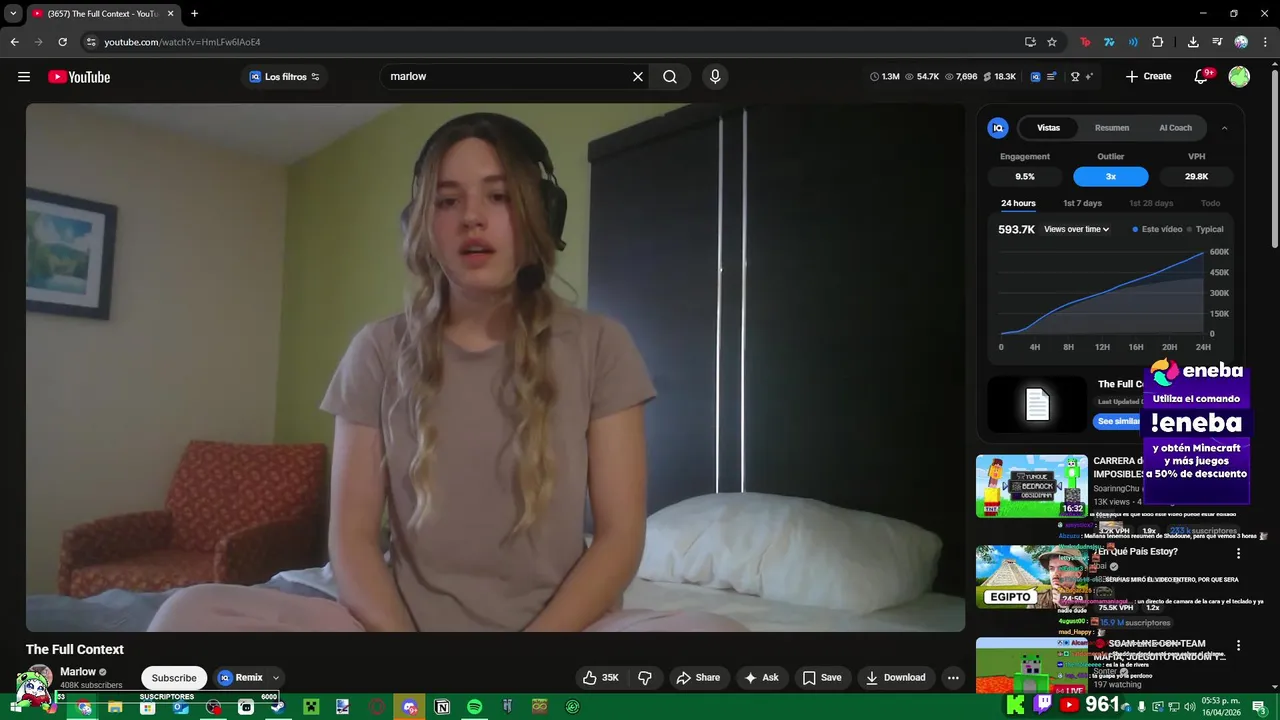Select the 29.8K VPH pill
1280x720 pixels.
[1196, 177]
